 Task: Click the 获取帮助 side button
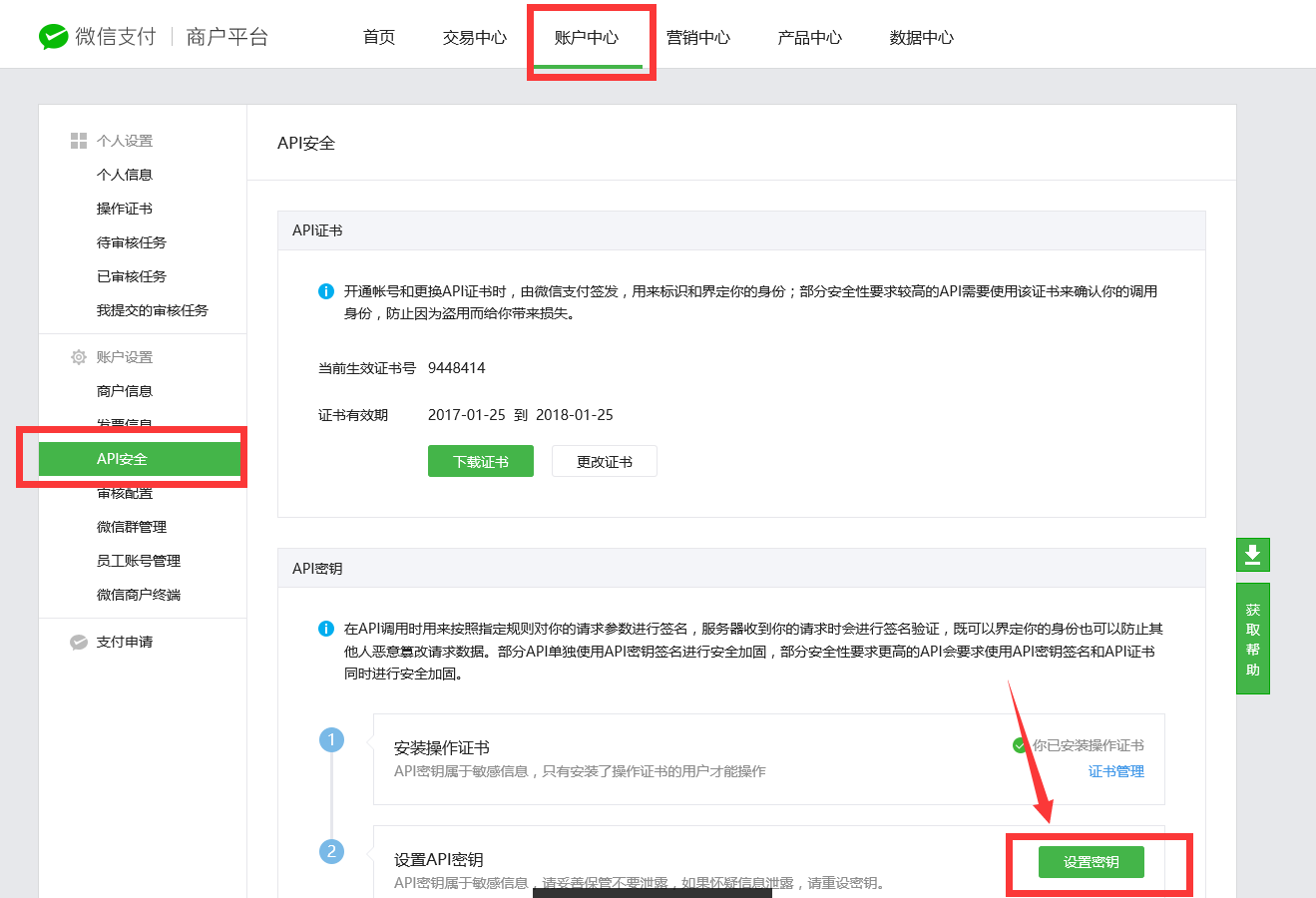(x=1252, y=639)
